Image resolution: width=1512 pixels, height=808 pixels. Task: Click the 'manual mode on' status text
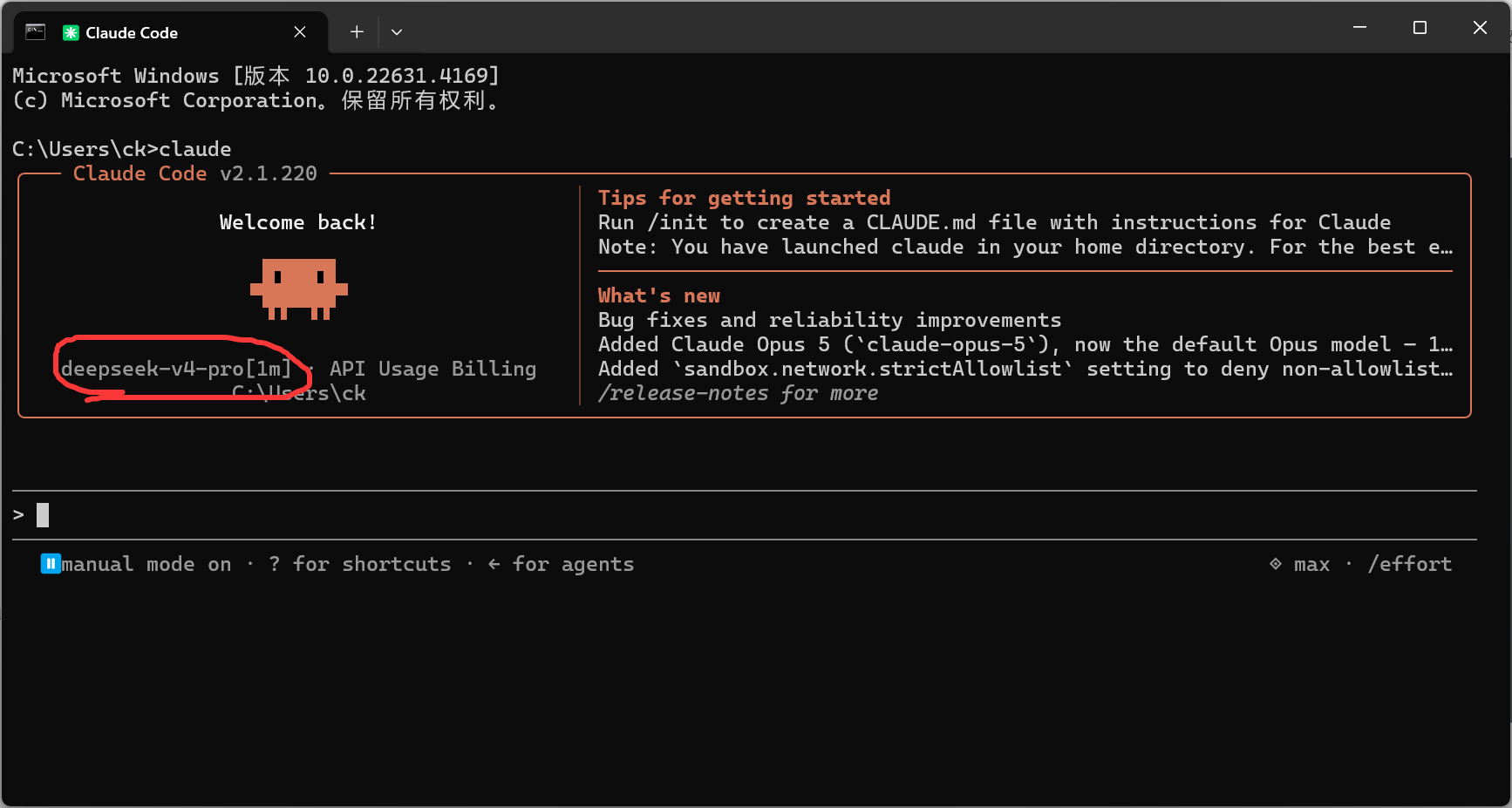[x=146, y=564]
